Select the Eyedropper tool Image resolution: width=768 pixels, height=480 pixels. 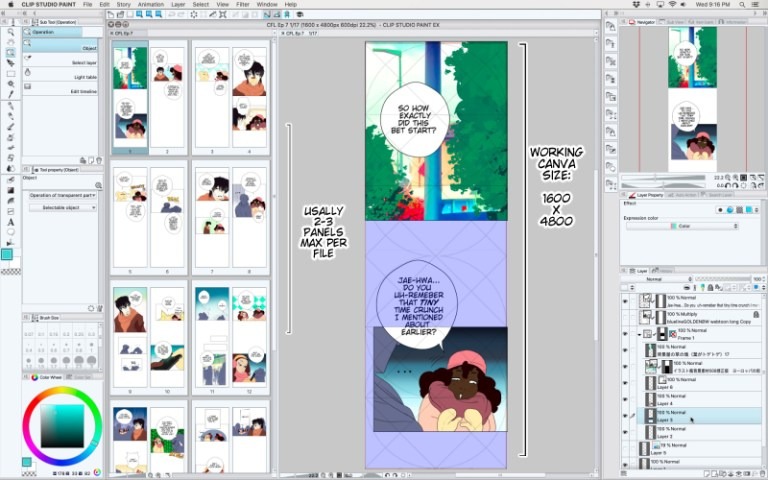(x=11, y=95)
